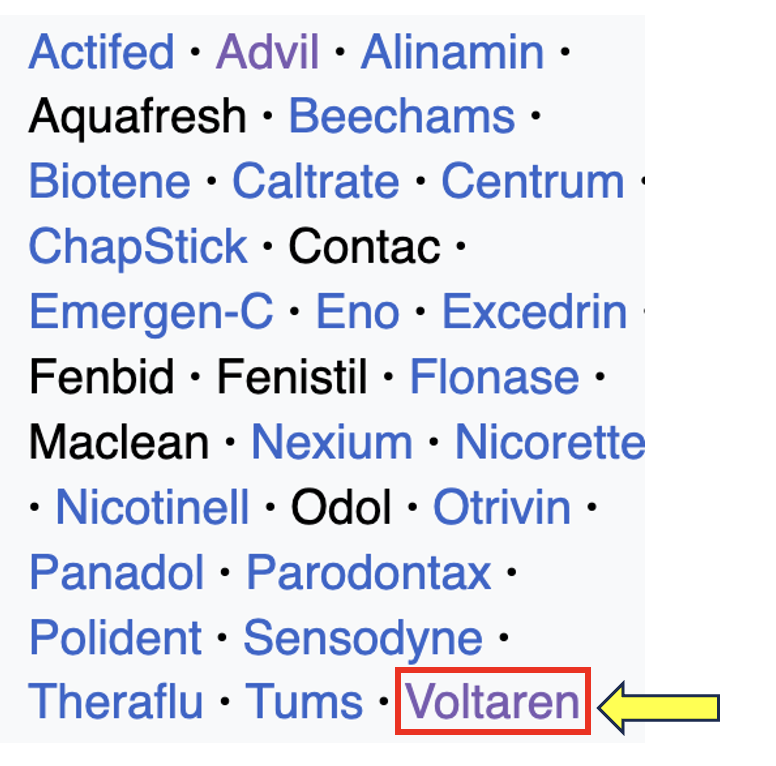The height and width of the screenshot is (766, 776).
Task: Click the highlighted Voltaren link
Action: [x=492, y=702]
